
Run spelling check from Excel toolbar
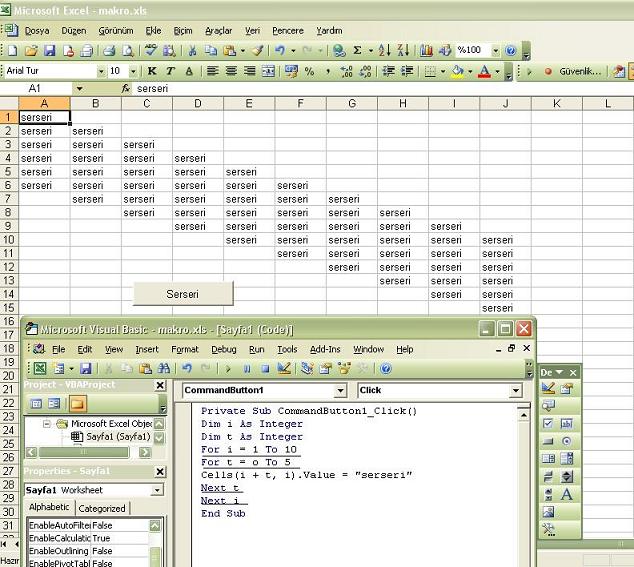(x=150, y=51)
